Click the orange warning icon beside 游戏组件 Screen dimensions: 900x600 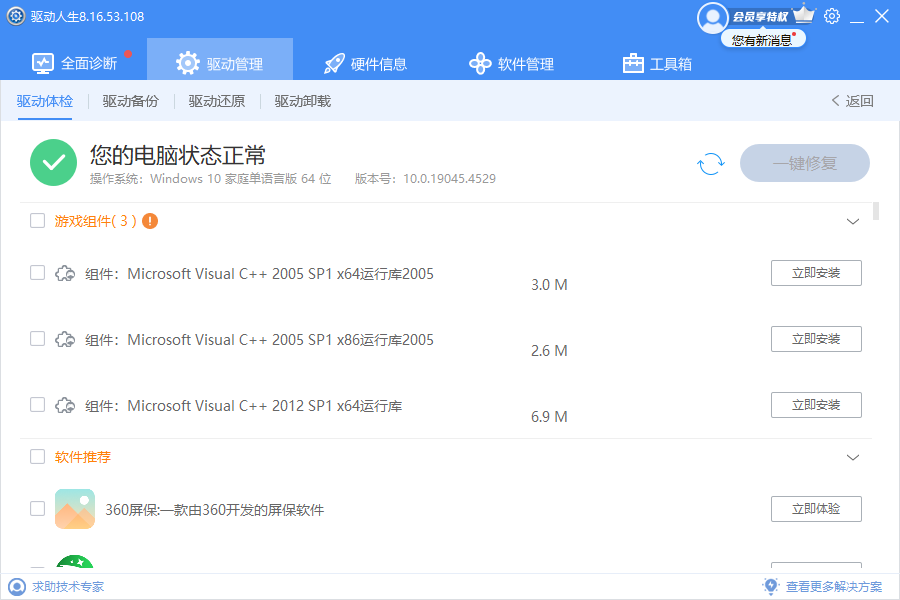(x=150, y=221)
